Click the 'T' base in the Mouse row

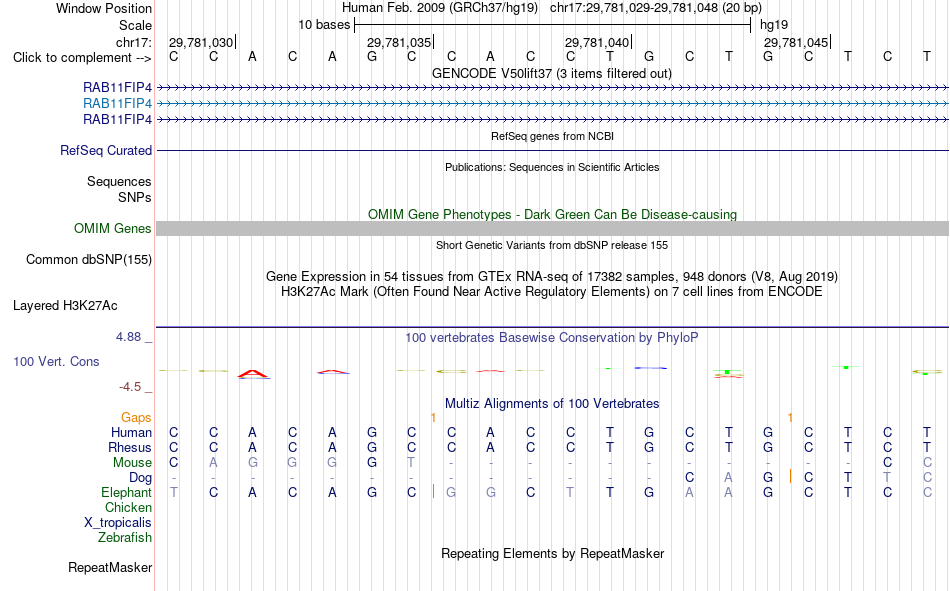411,462
